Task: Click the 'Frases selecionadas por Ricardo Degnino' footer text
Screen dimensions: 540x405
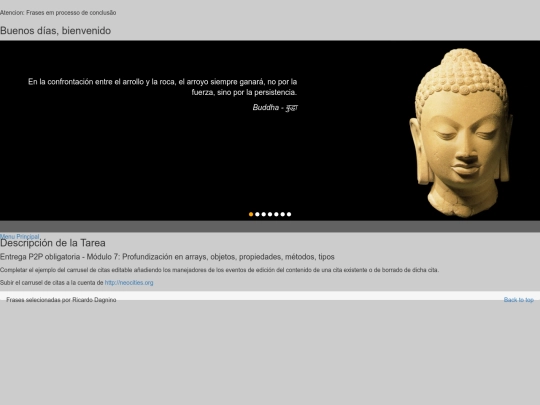Action: [x=61, y=300]
